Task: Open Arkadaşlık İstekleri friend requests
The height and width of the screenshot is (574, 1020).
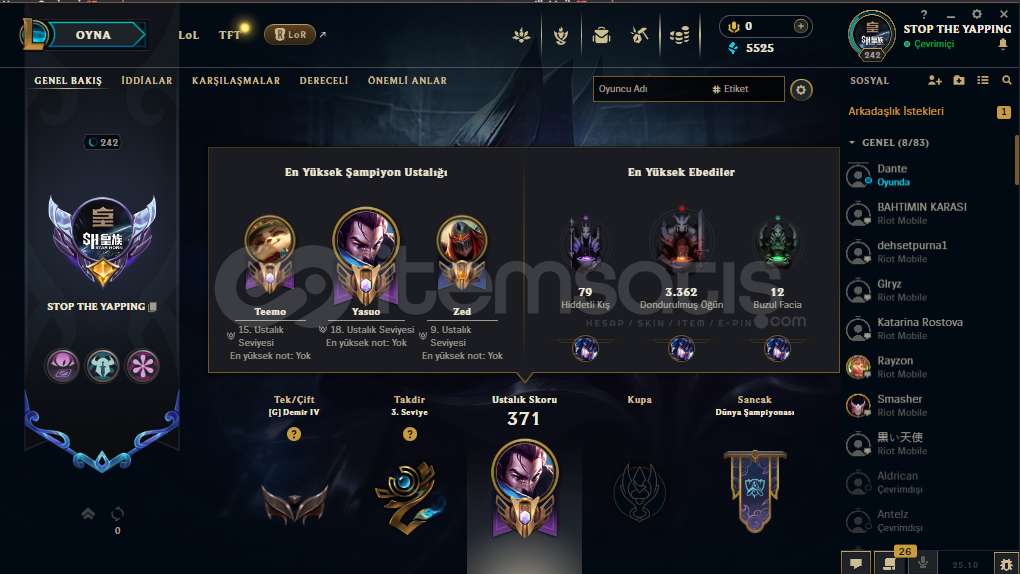Action: click(896, 111)
